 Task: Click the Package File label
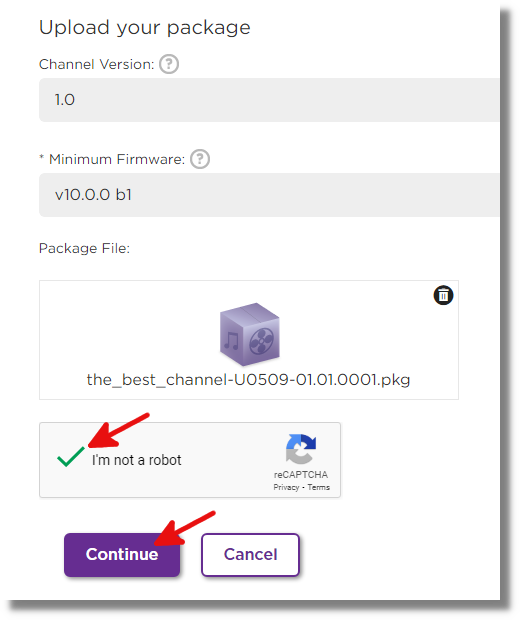coord(84,248)
